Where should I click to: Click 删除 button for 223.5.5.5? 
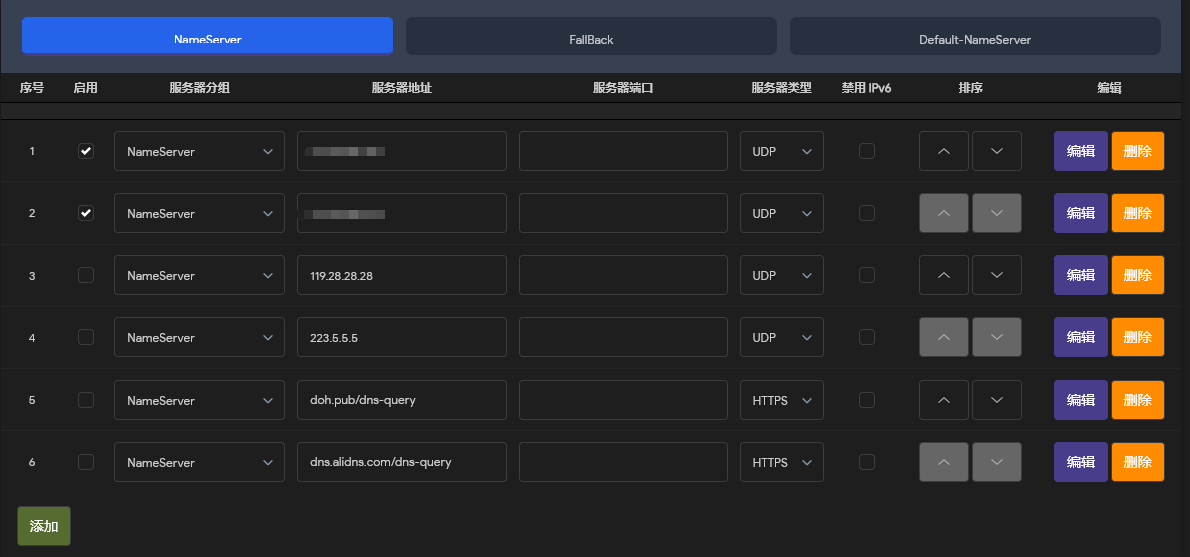point(1138,338)
